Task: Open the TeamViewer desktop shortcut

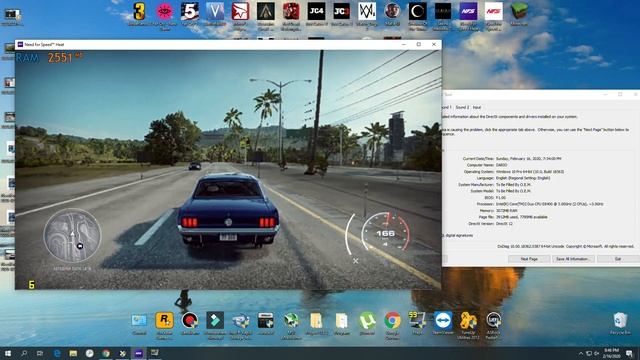Action: (443, 321)
